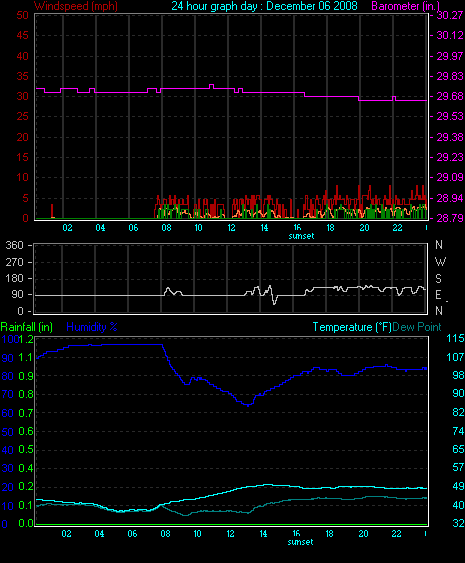
Task: Select temperature scale value "32"
Action: click(x=458, y=524)
